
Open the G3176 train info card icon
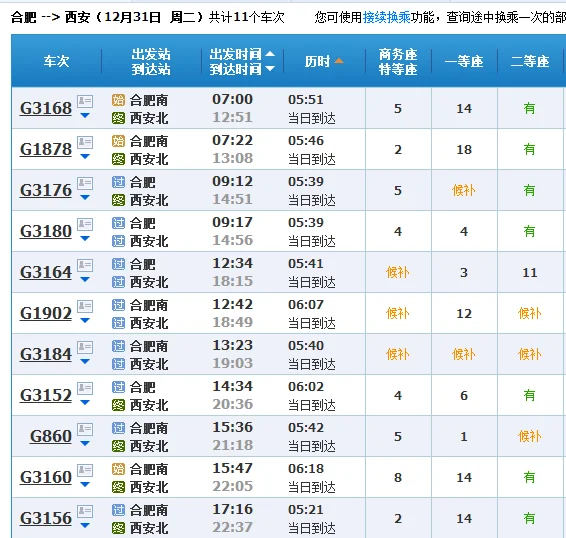pyautogui.click(x=85, y=183)
